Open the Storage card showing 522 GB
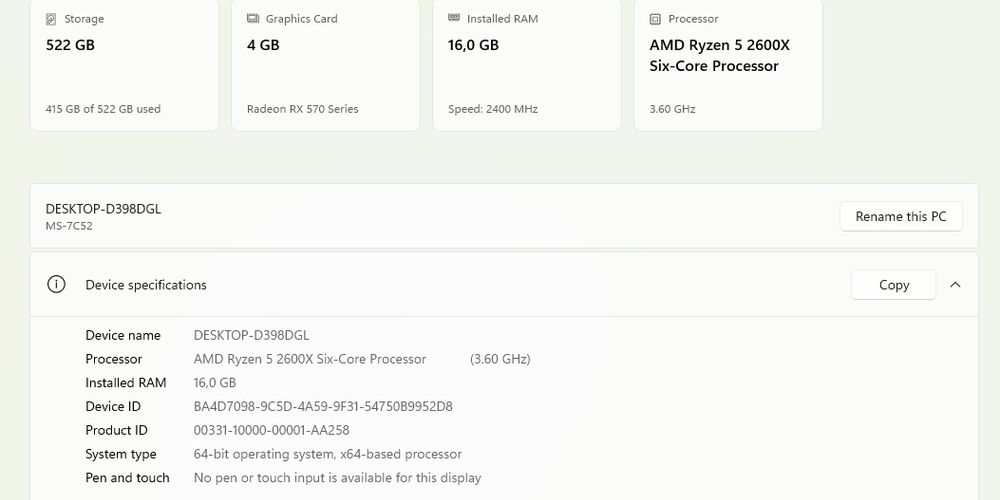 coord(124,65)
